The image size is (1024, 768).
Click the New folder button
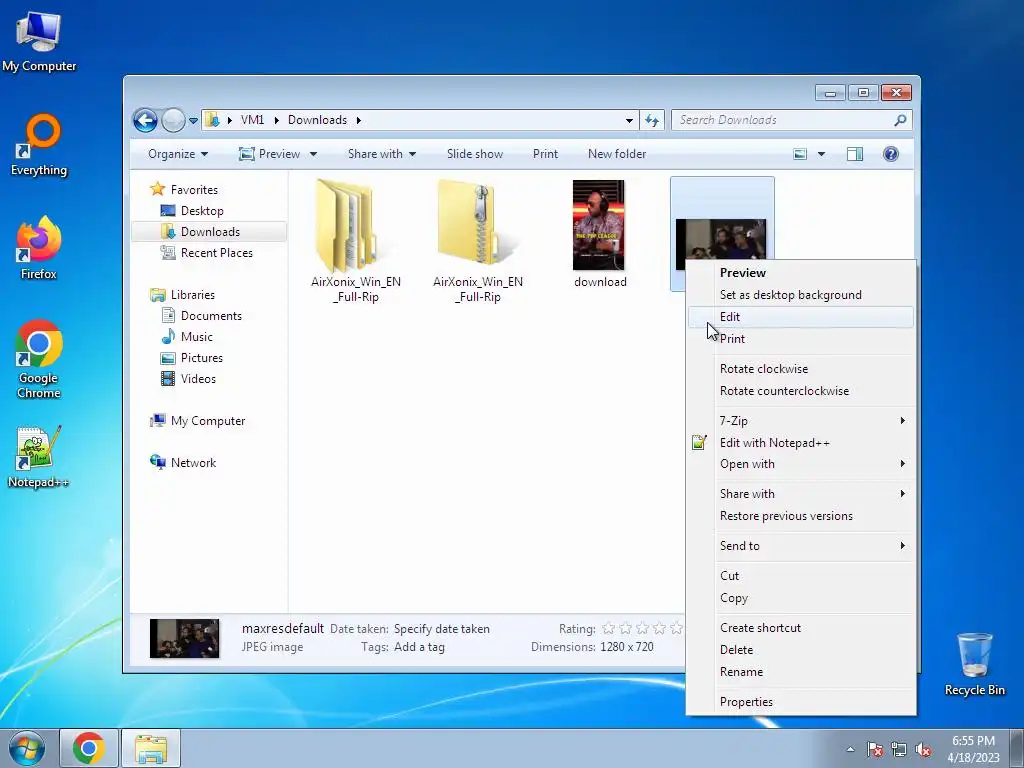[617, 154]
